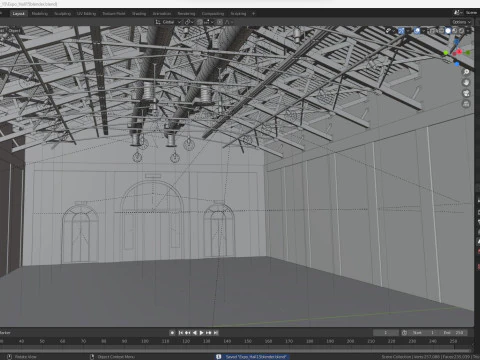This screenshot has height=360, width=480.
Task: Open the Global transform orientation dropdown
Action: (x=168, y=22)
